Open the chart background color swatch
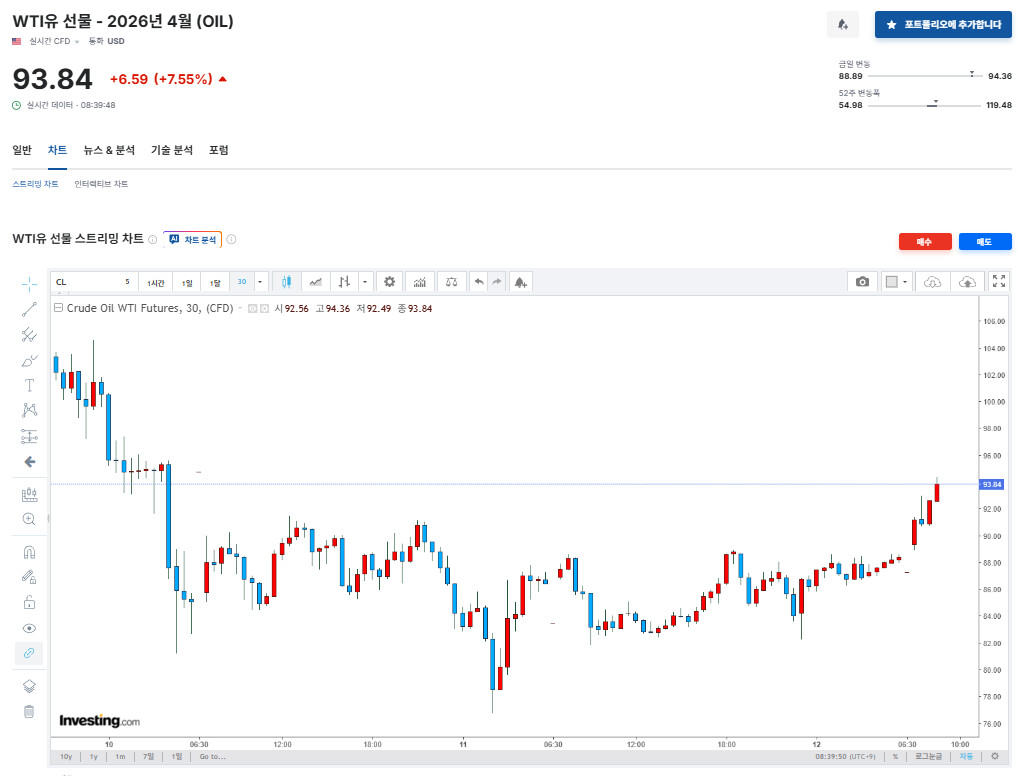 point(892,282)
